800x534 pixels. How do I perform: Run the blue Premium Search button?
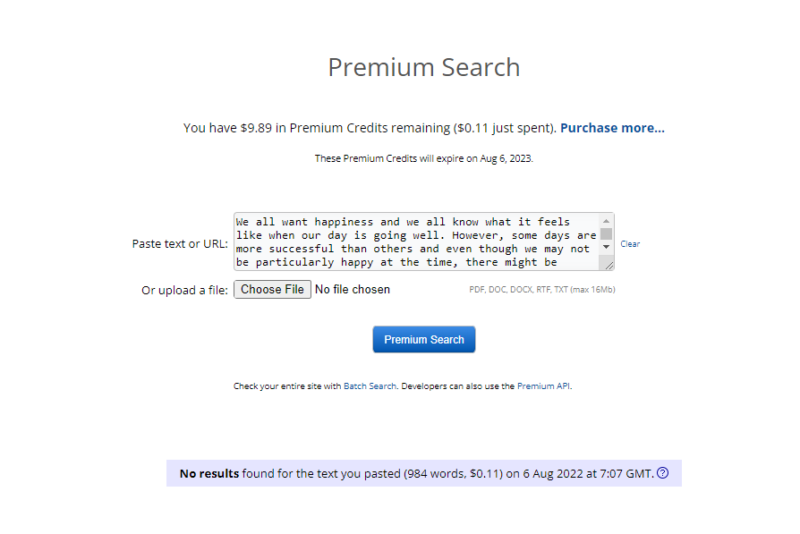pyautogui.click(x=424, y=339)
